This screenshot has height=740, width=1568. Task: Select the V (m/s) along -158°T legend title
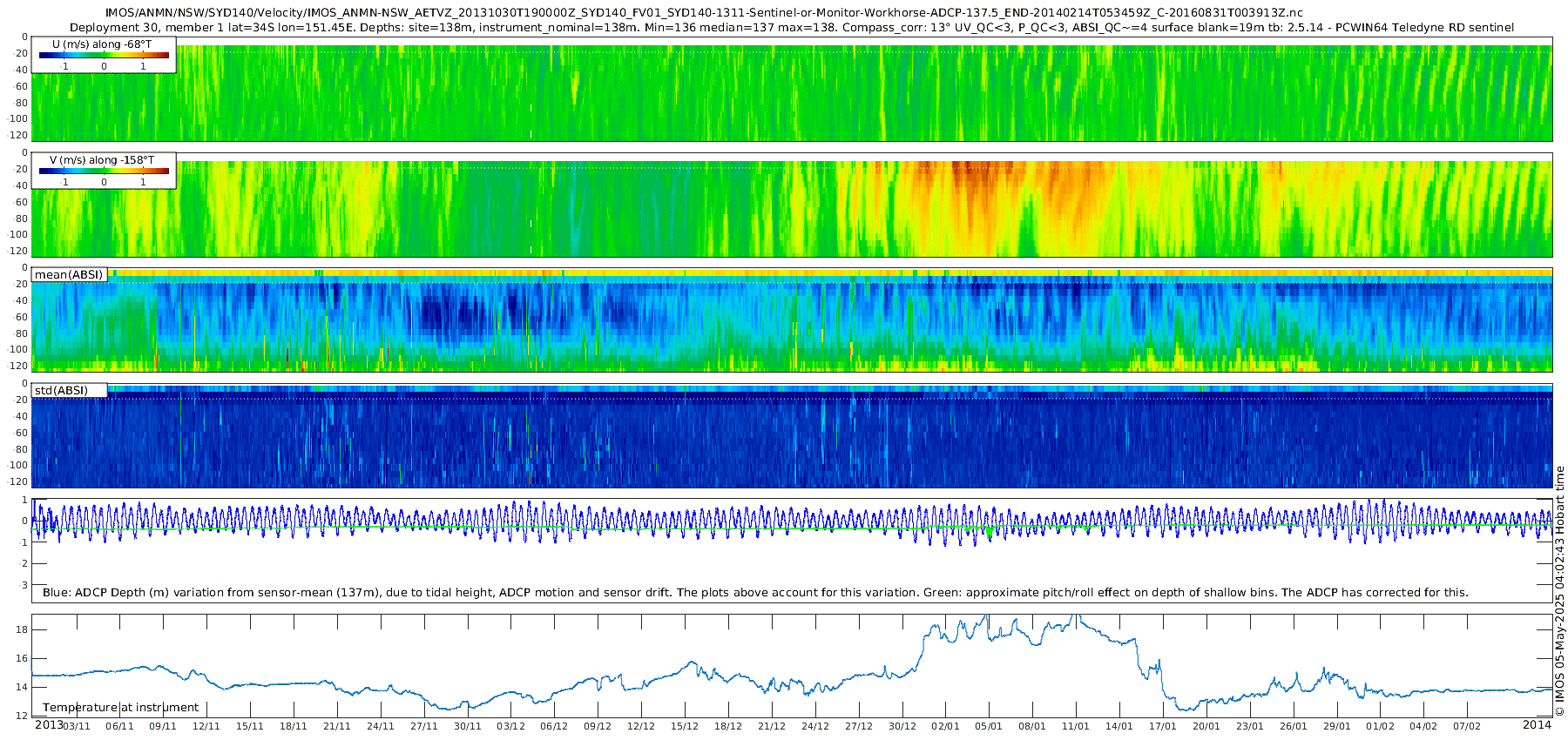click(x=102, y=160)
